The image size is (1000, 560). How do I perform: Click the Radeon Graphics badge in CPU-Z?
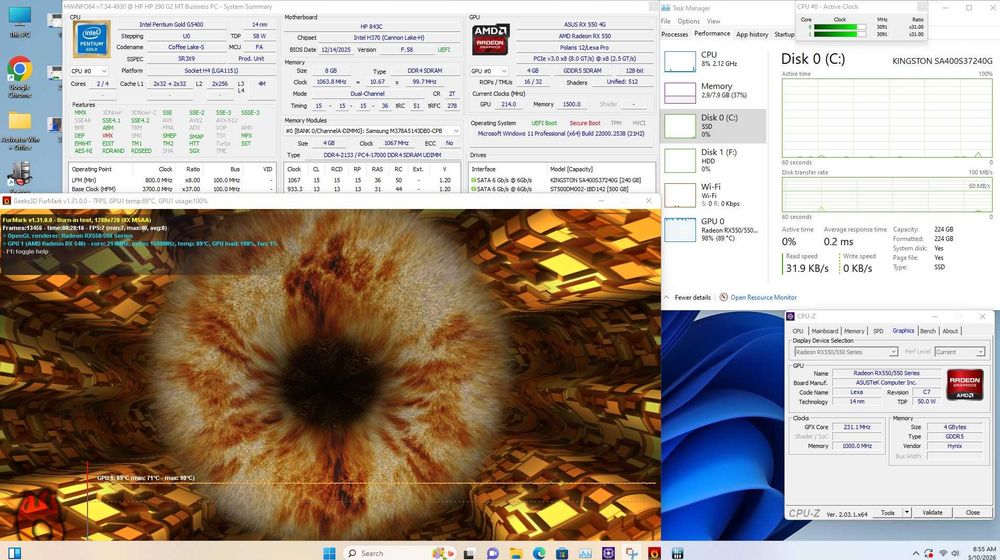tap(965, 385)
